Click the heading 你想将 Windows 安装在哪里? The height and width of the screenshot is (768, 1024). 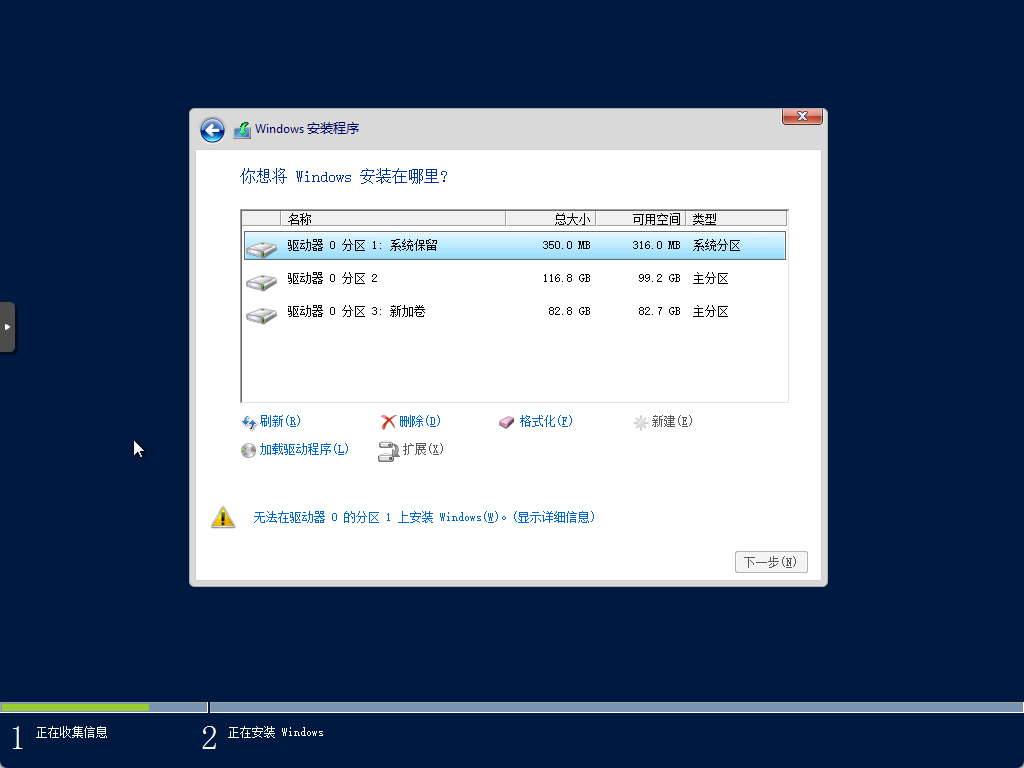point(344,176)
